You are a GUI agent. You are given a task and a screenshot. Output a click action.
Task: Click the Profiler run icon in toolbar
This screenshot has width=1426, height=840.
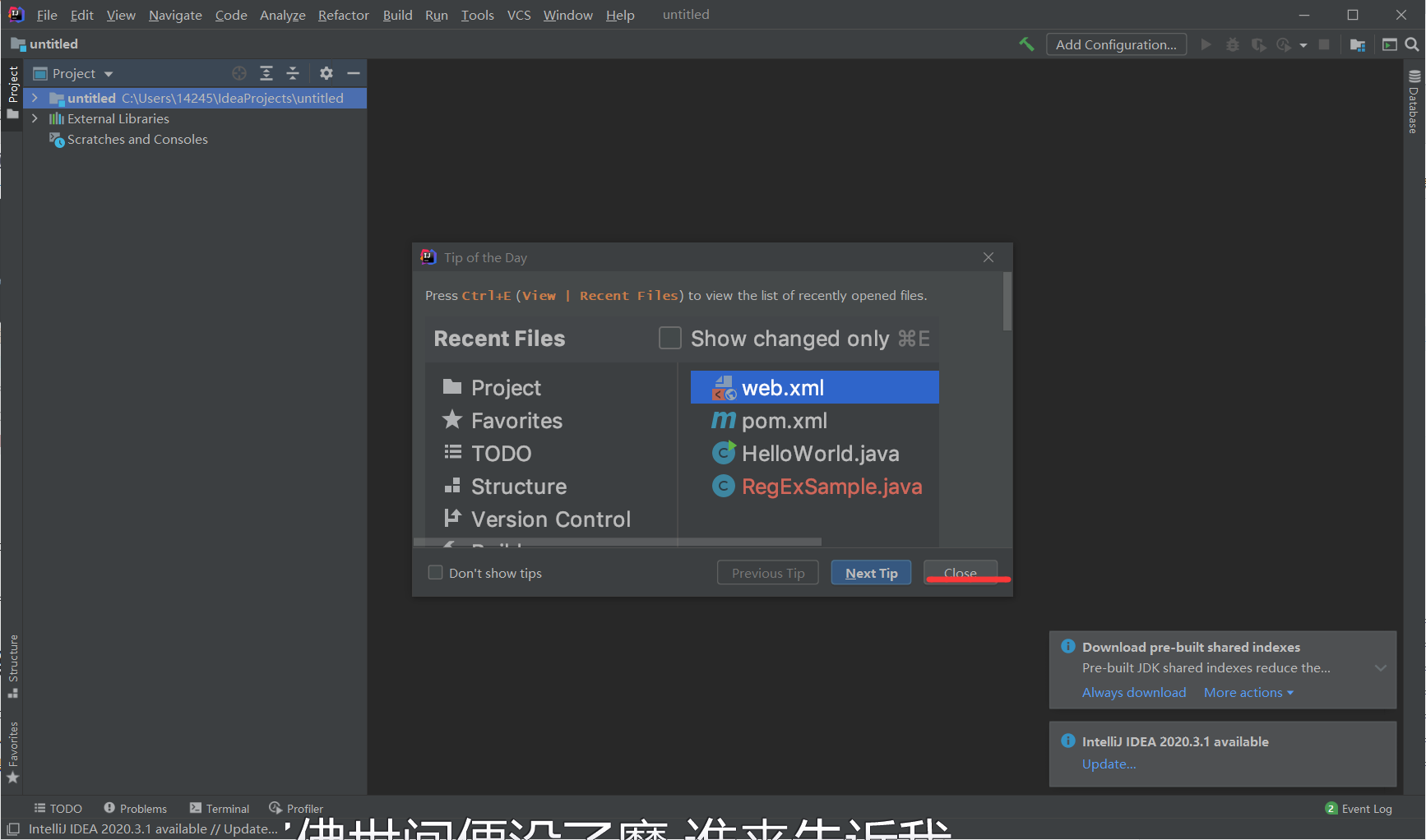point(1284,44)
